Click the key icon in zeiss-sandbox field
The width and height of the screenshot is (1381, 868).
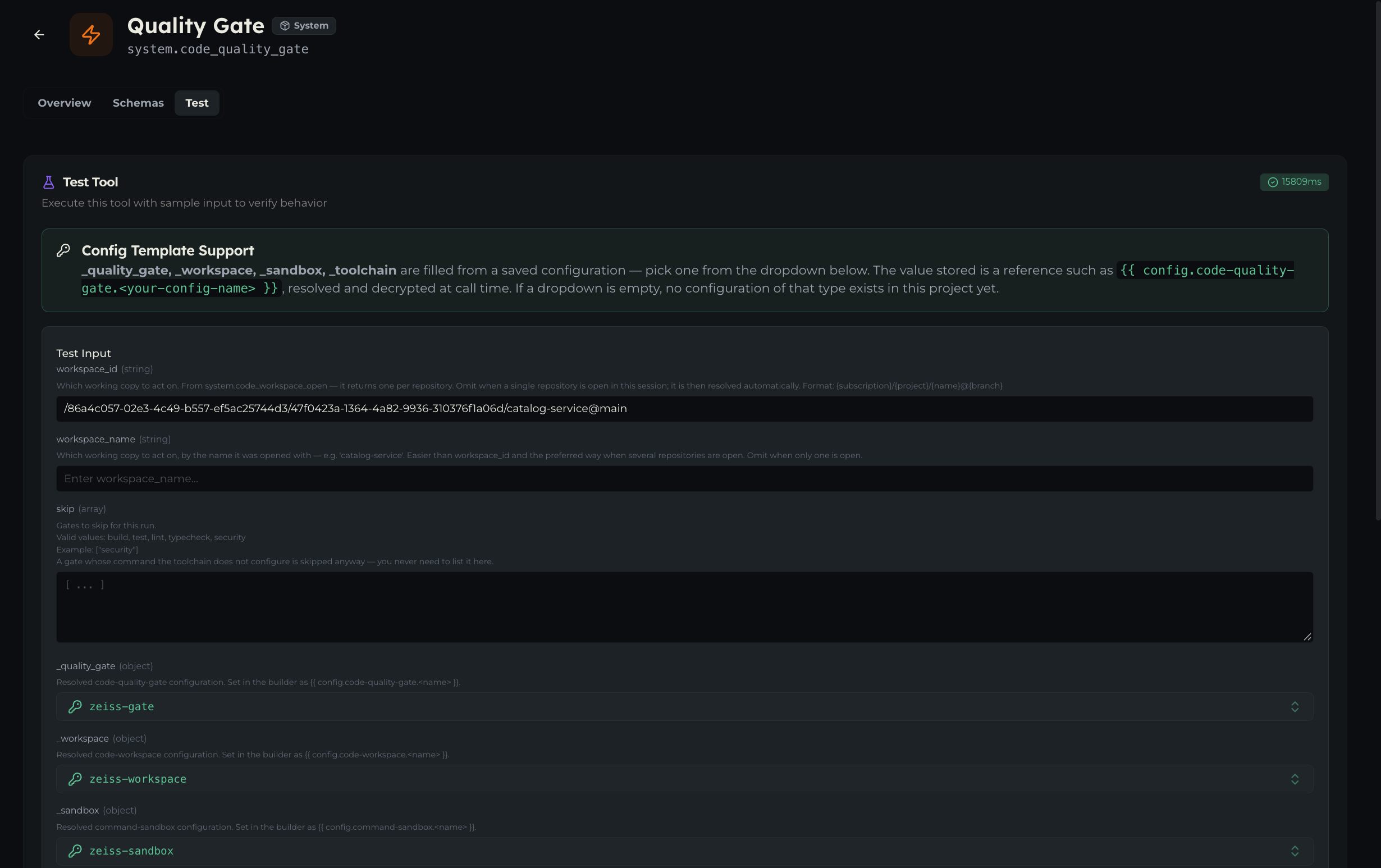75,851
